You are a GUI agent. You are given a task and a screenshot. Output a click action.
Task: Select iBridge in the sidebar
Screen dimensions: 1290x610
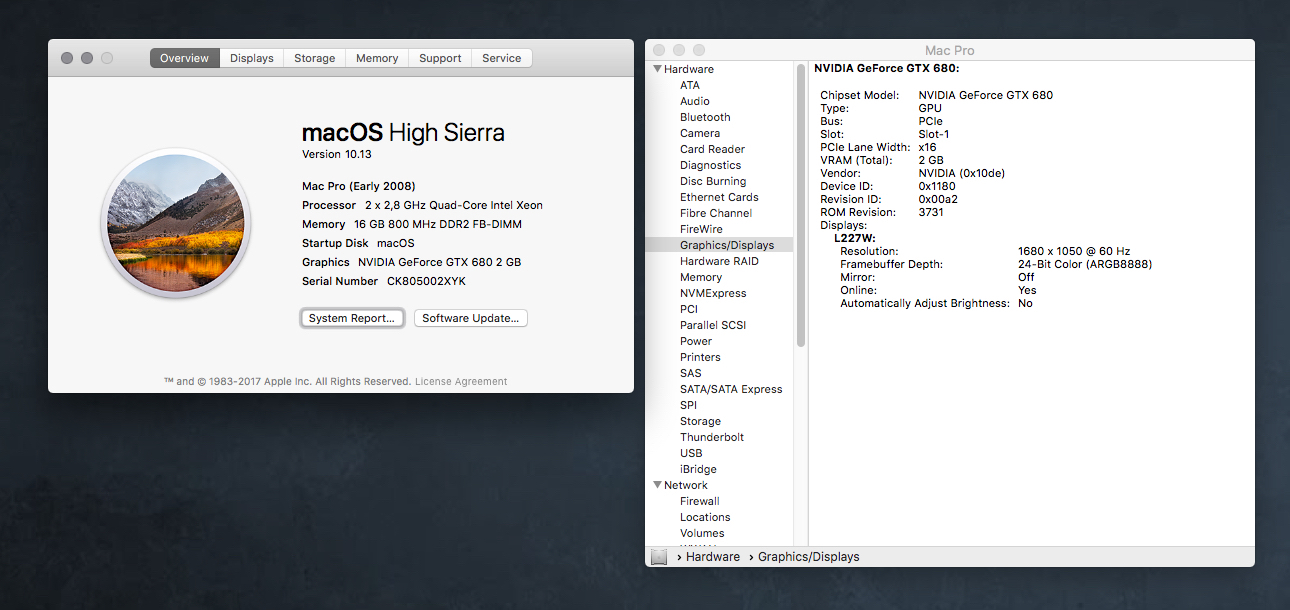698,469
